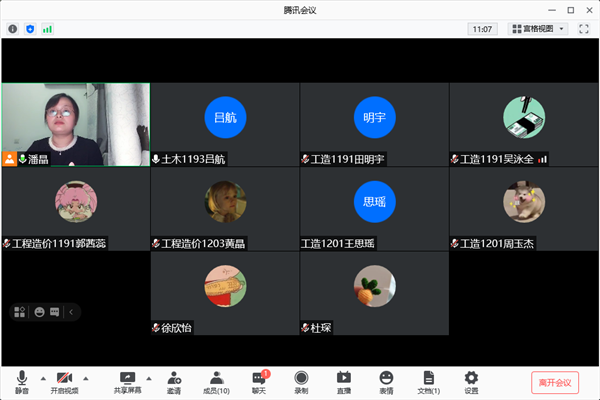This screenshot has height=400, width=600.
Task: Toggle microphone with the 静音 button
Action: click(x=21, y=380)
